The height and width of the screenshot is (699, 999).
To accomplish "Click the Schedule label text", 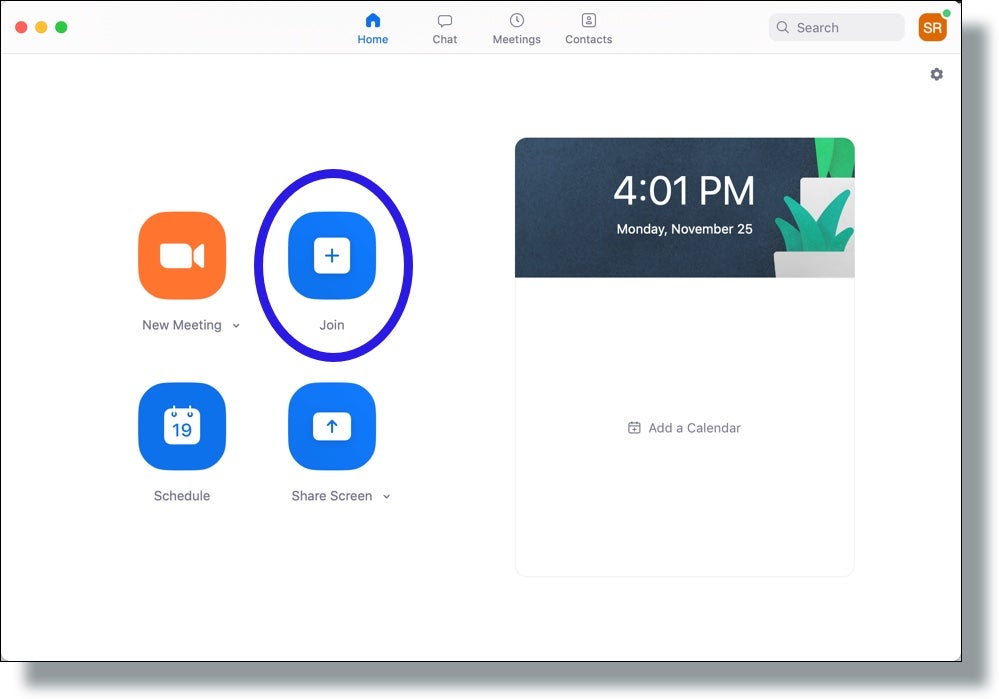I will tap(182, 496).
